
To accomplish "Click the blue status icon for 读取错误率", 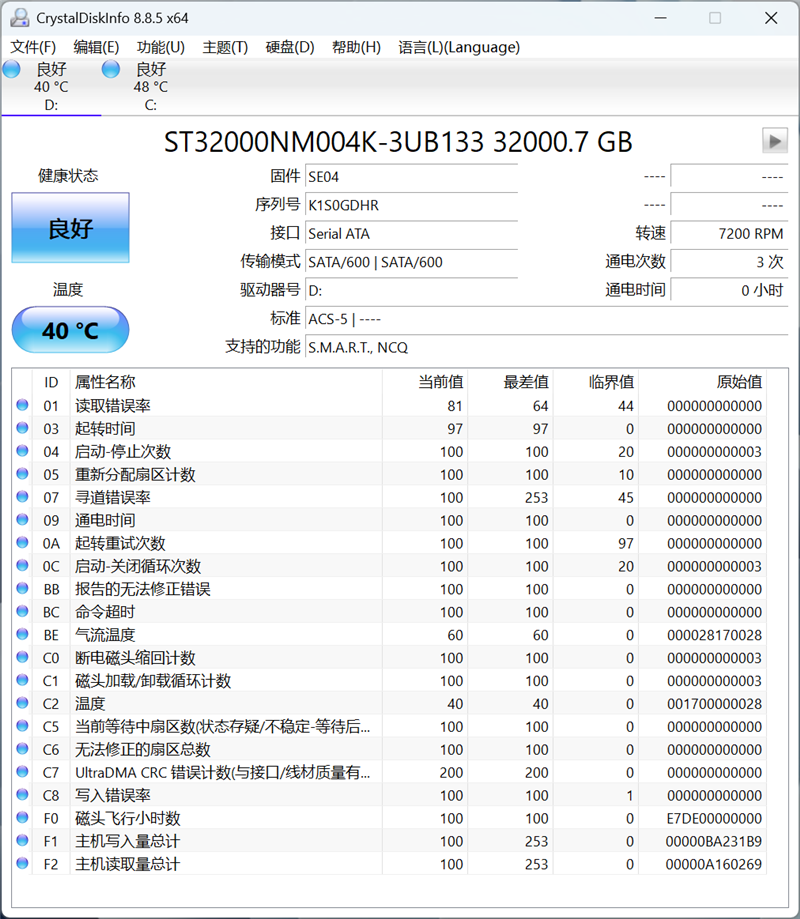I will click(x=21, y=405).
